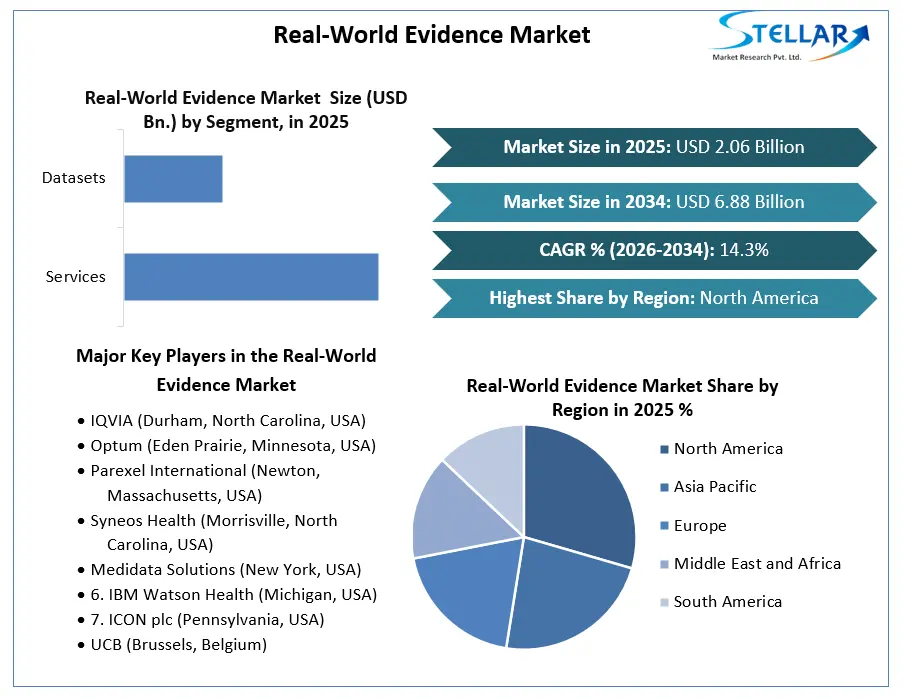
Task: Click the 'Major Key Players' heading
Action: [226, 370]
